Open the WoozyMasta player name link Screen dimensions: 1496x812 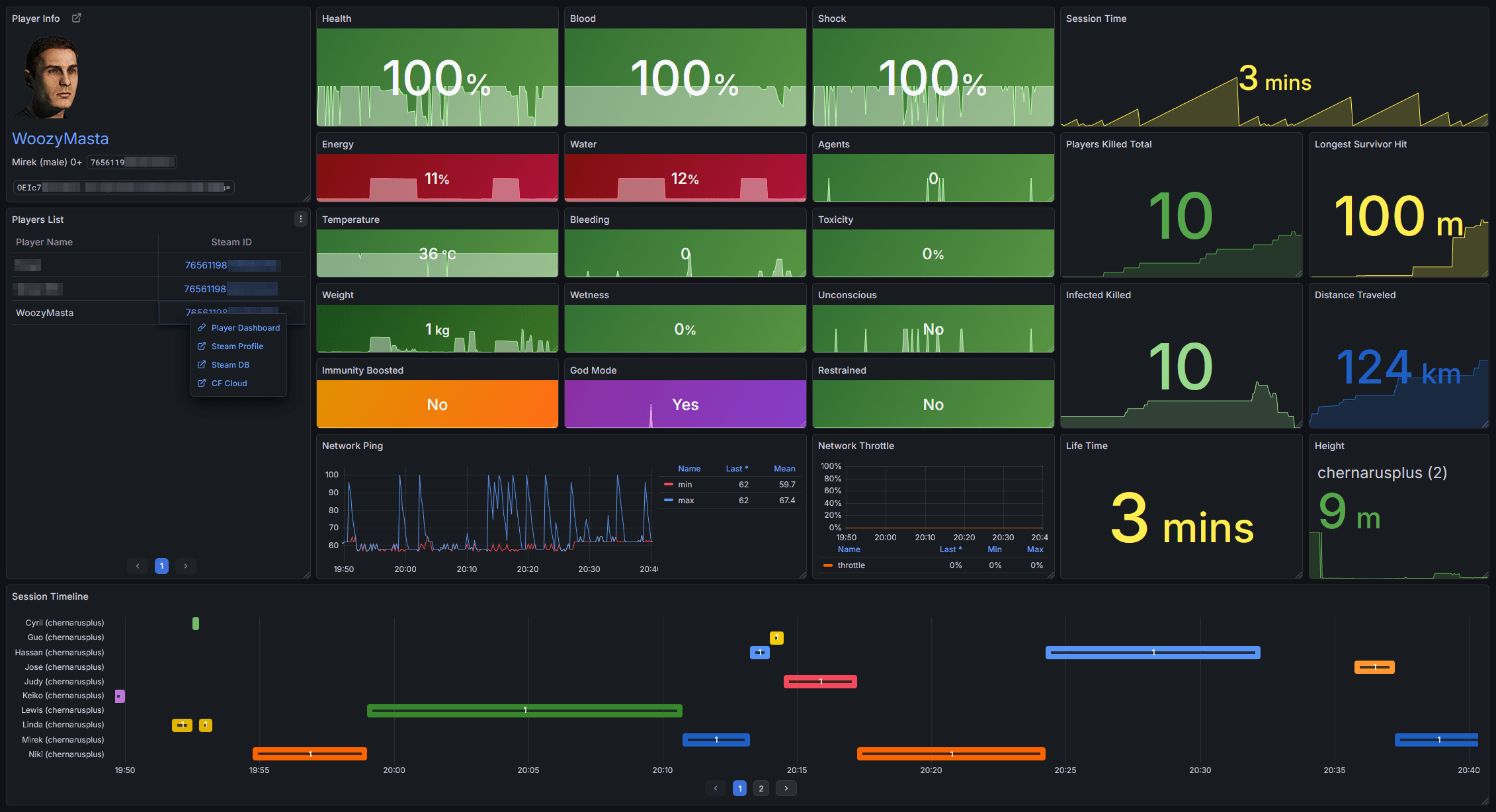[60, 139]
